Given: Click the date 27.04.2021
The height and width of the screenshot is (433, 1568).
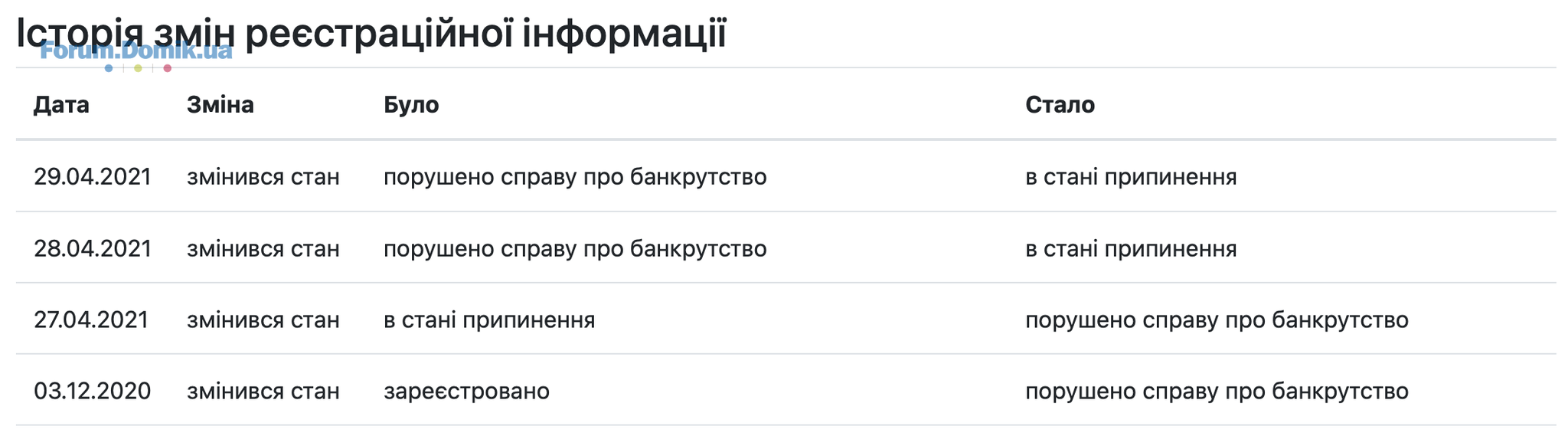Looking at the screenshot, I should [x=91, y=320].
